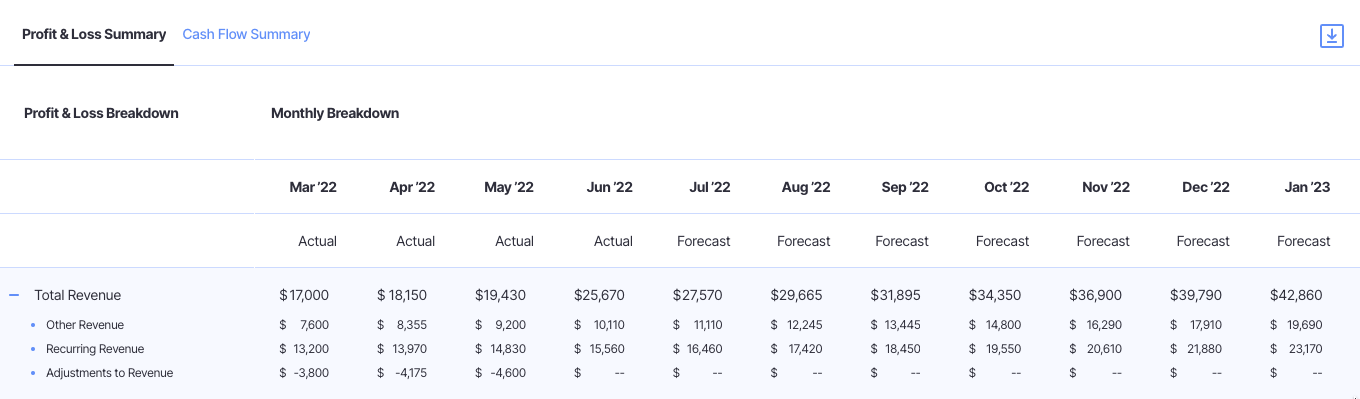
Task: Click the Adjustments to Revenue row label
Action: click(x=109, y=373)
